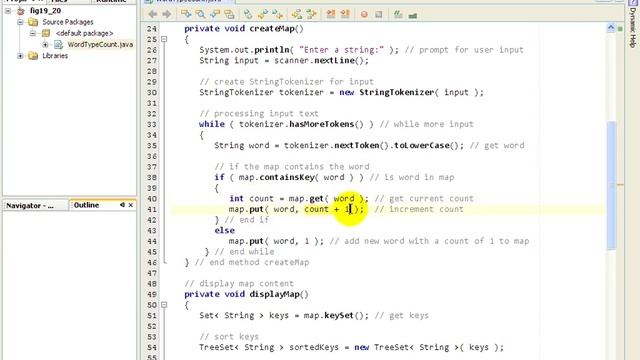
Task: Click the WordTypeCount.java file icon
Action: coord(58,44)
